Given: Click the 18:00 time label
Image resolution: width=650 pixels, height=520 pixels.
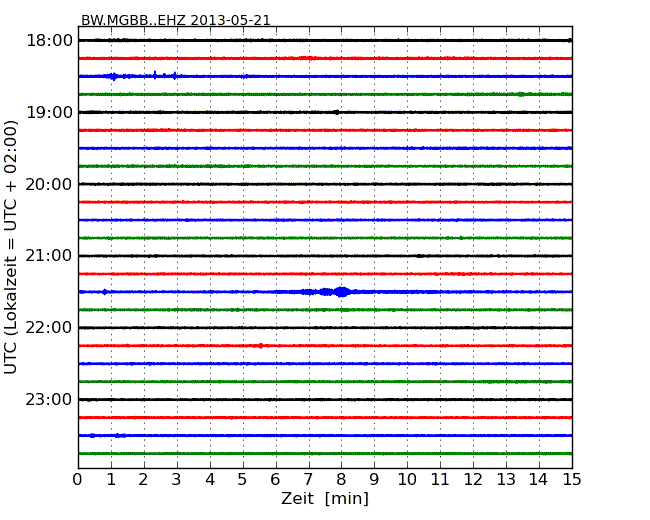Looking at the screenshot, I should tap(49, 41).
